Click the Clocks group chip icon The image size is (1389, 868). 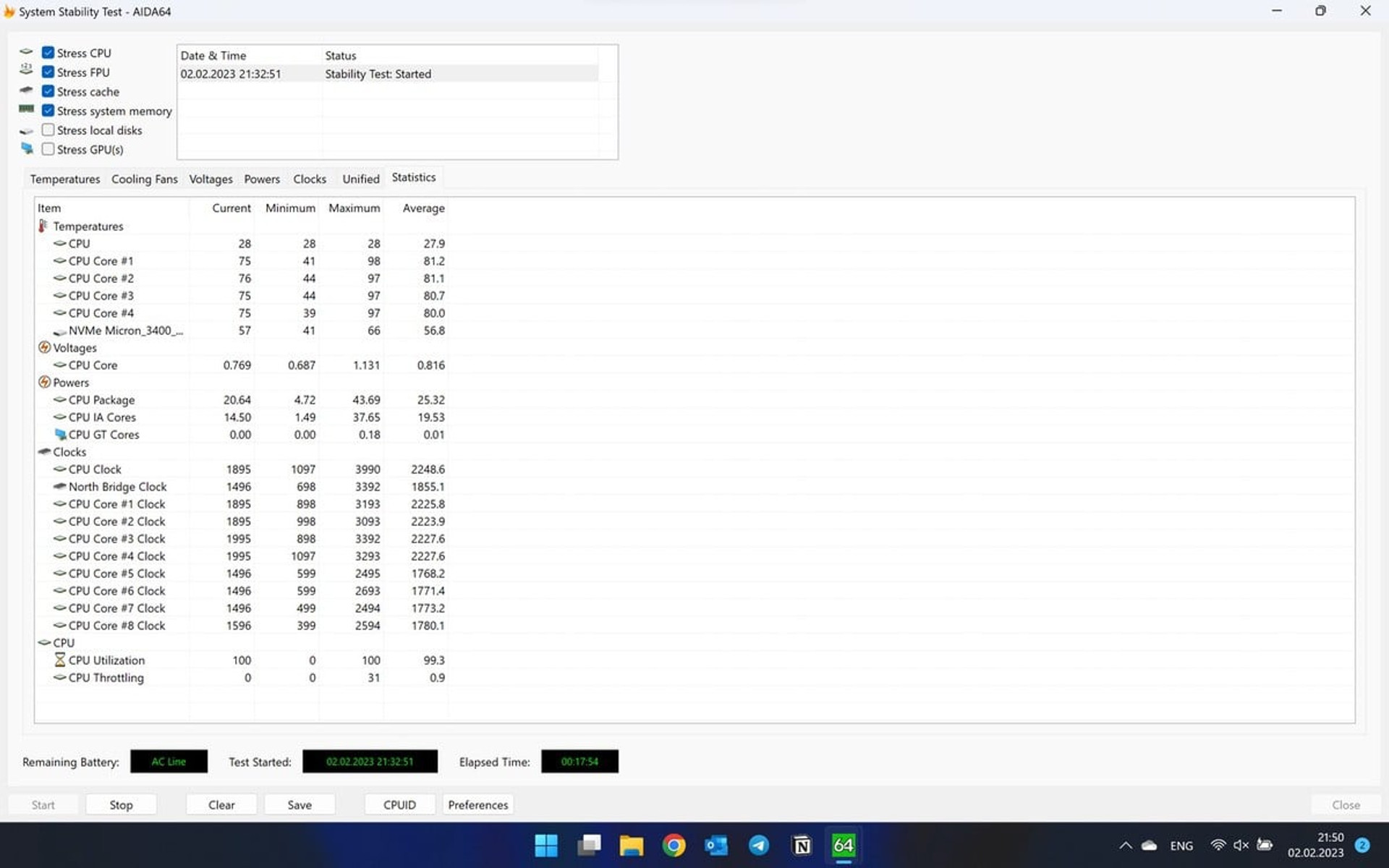pyautogui.click(x=44, y=451)
